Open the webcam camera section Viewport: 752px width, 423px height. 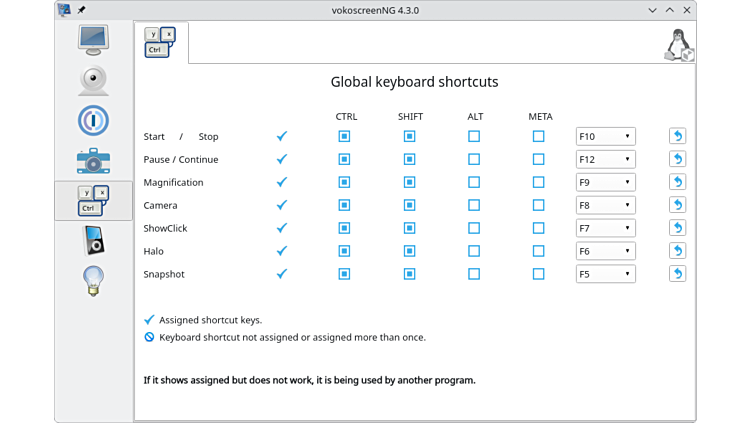point(93,80)
